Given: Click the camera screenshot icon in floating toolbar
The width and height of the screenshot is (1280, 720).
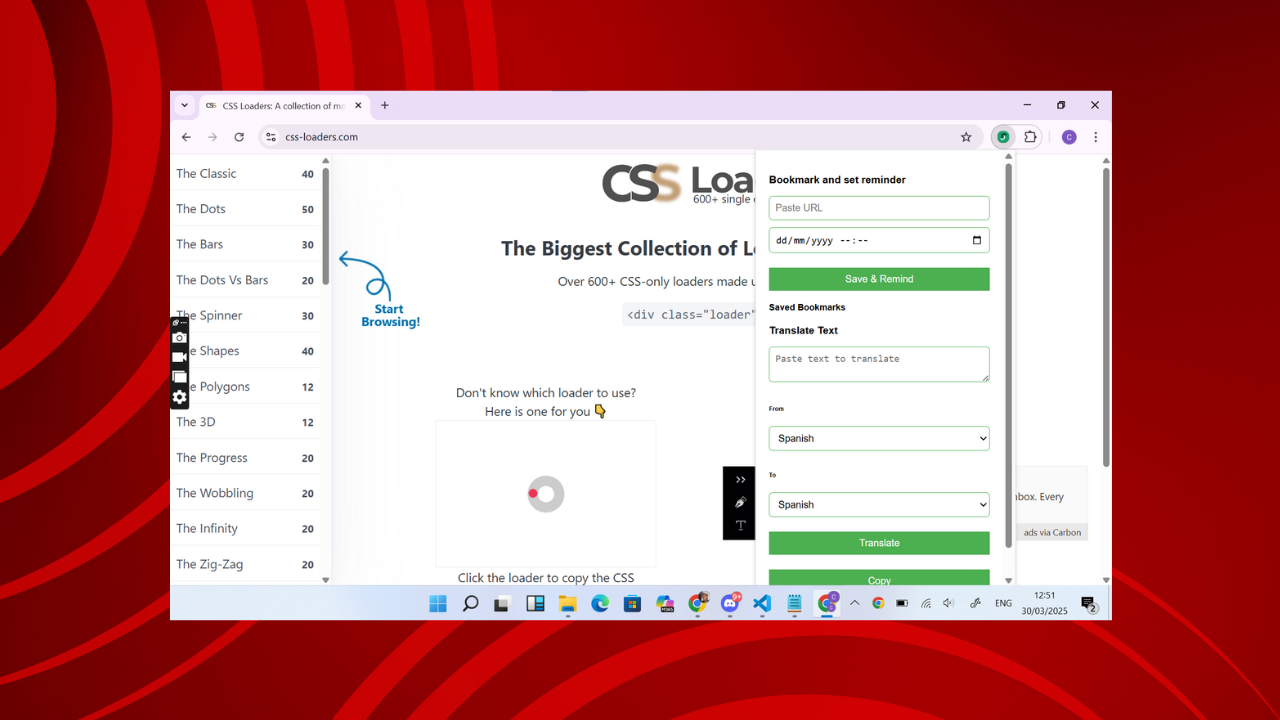Looking at the screenshot, I should (179, 338).
